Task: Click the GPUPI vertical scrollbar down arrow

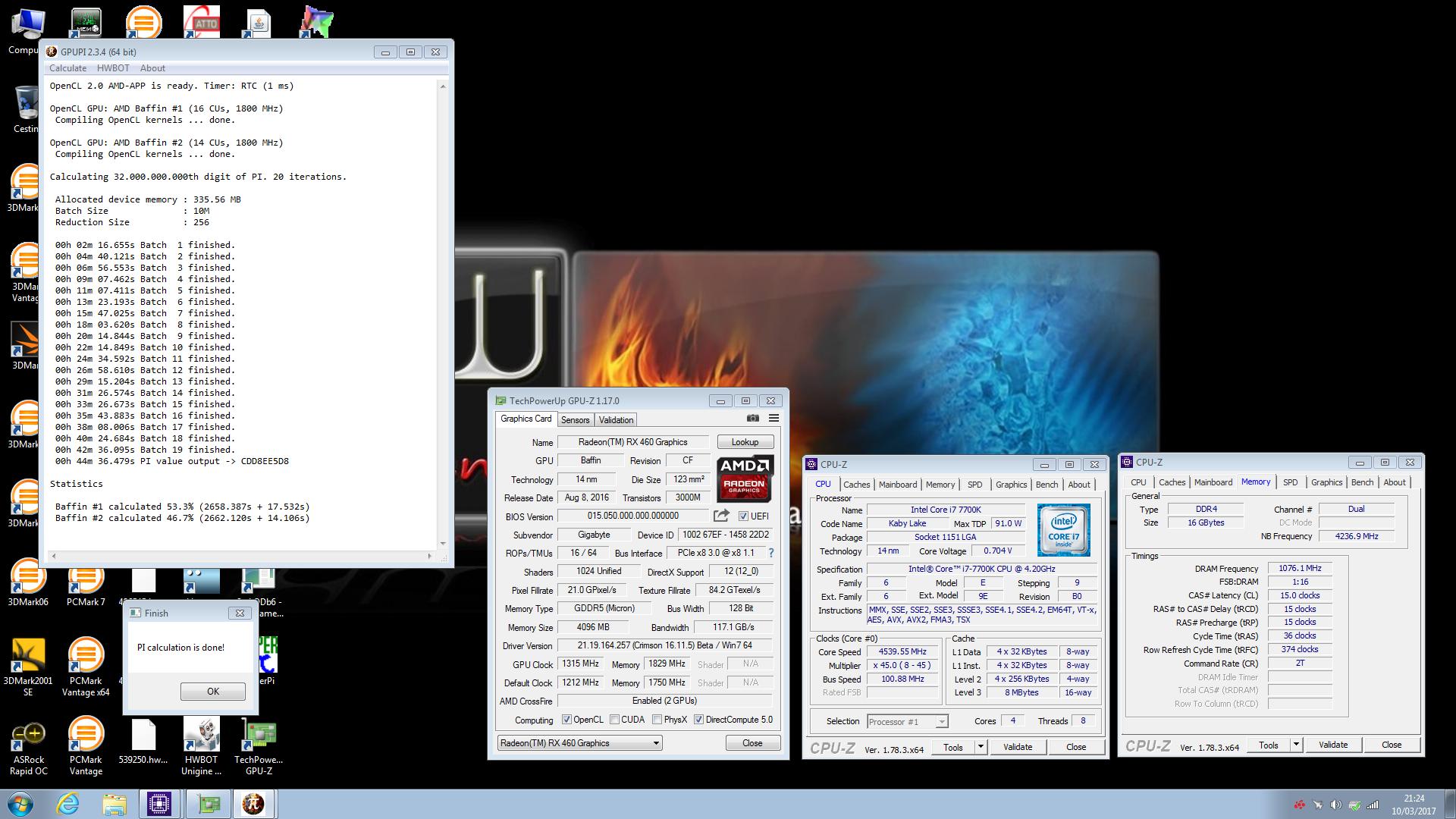Action: click(443, 544)
